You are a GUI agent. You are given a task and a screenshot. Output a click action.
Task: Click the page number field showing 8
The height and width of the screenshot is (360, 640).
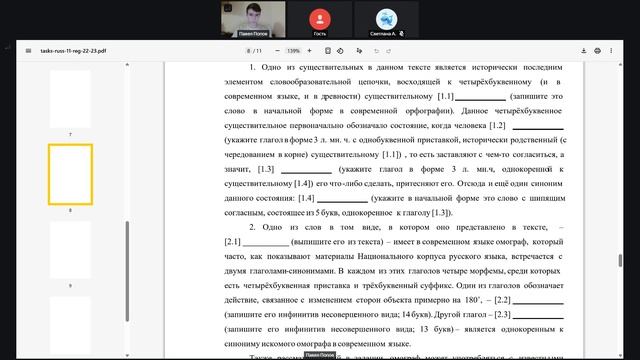249,51
